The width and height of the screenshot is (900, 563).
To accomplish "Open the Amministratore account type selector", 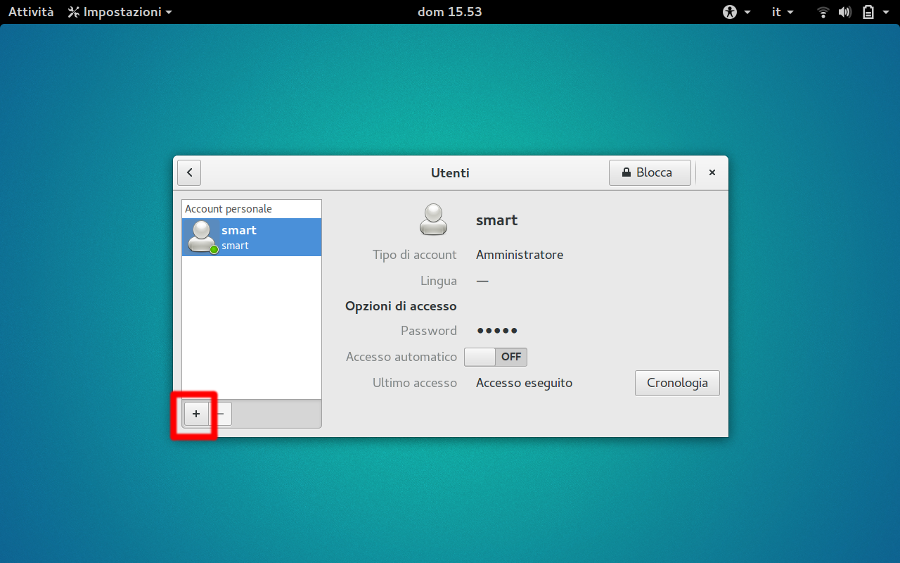I will point(519,255).
